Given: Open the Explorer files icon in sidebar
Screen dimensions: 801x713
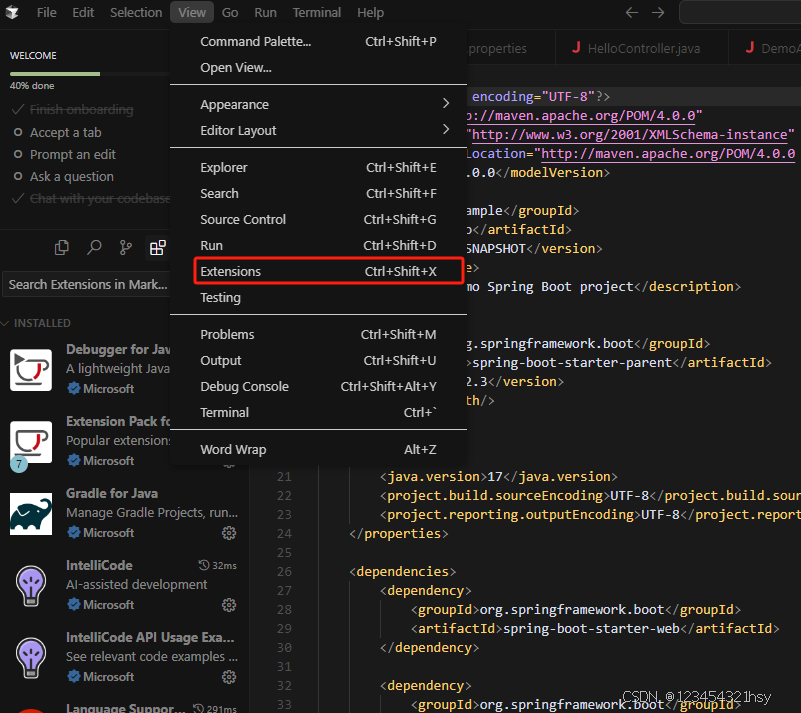Looking at the screenshot, I should (62, 248).
